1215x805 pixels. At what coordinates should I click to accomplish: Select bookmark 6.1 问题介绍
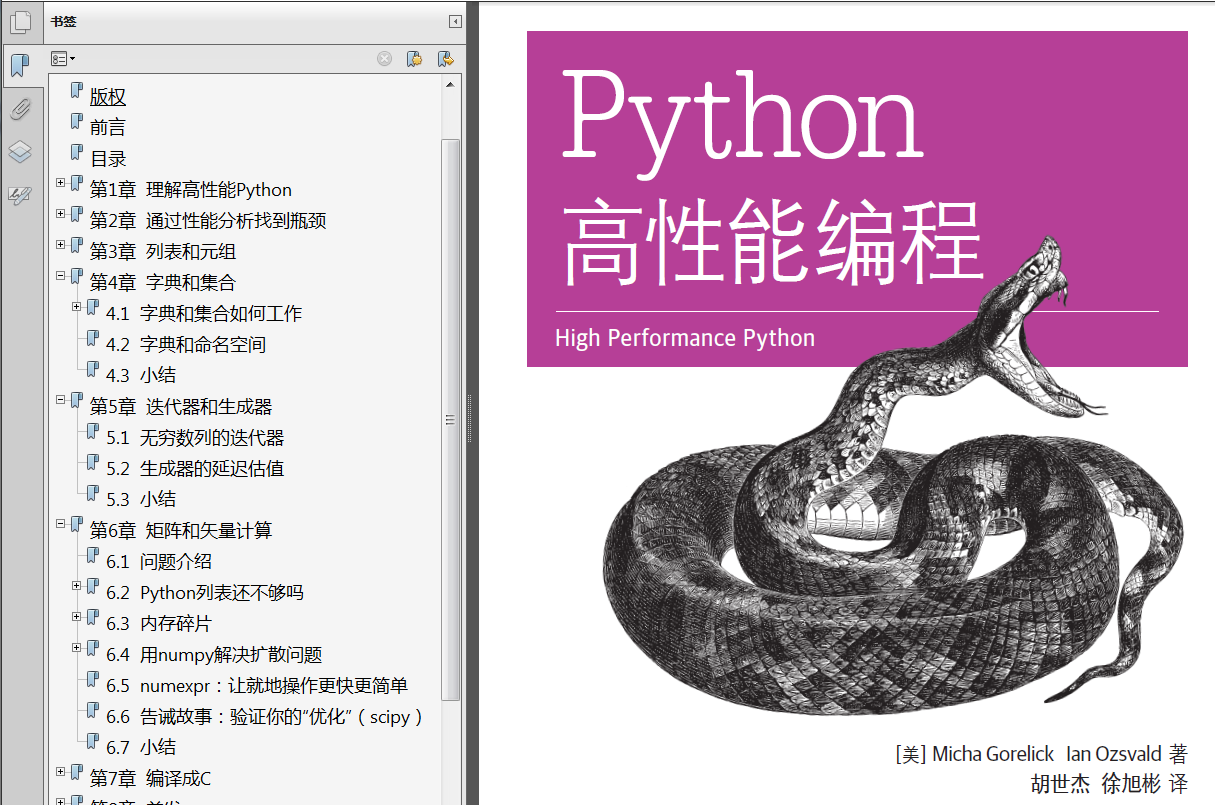159,562
